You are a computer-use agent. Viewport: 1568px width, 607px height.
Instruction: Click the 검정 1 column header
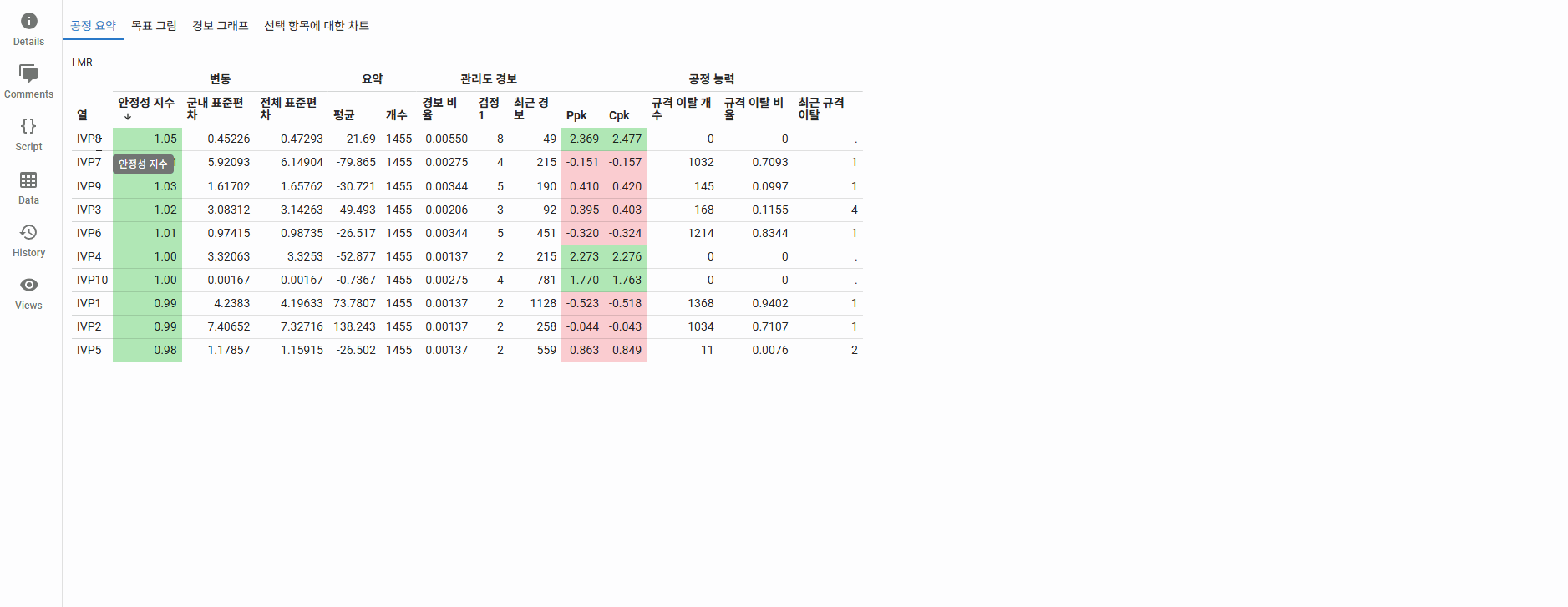pyautogui.click(x=489, y=109)
